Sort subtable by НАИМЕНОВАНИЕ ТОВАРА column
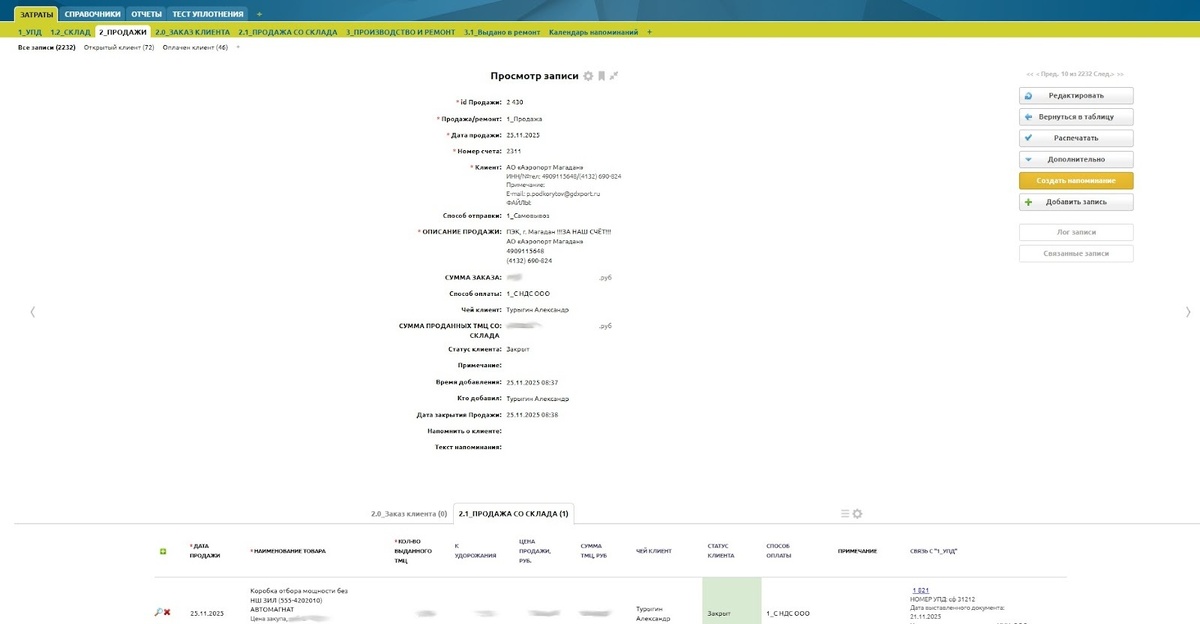 coord(288,551)
